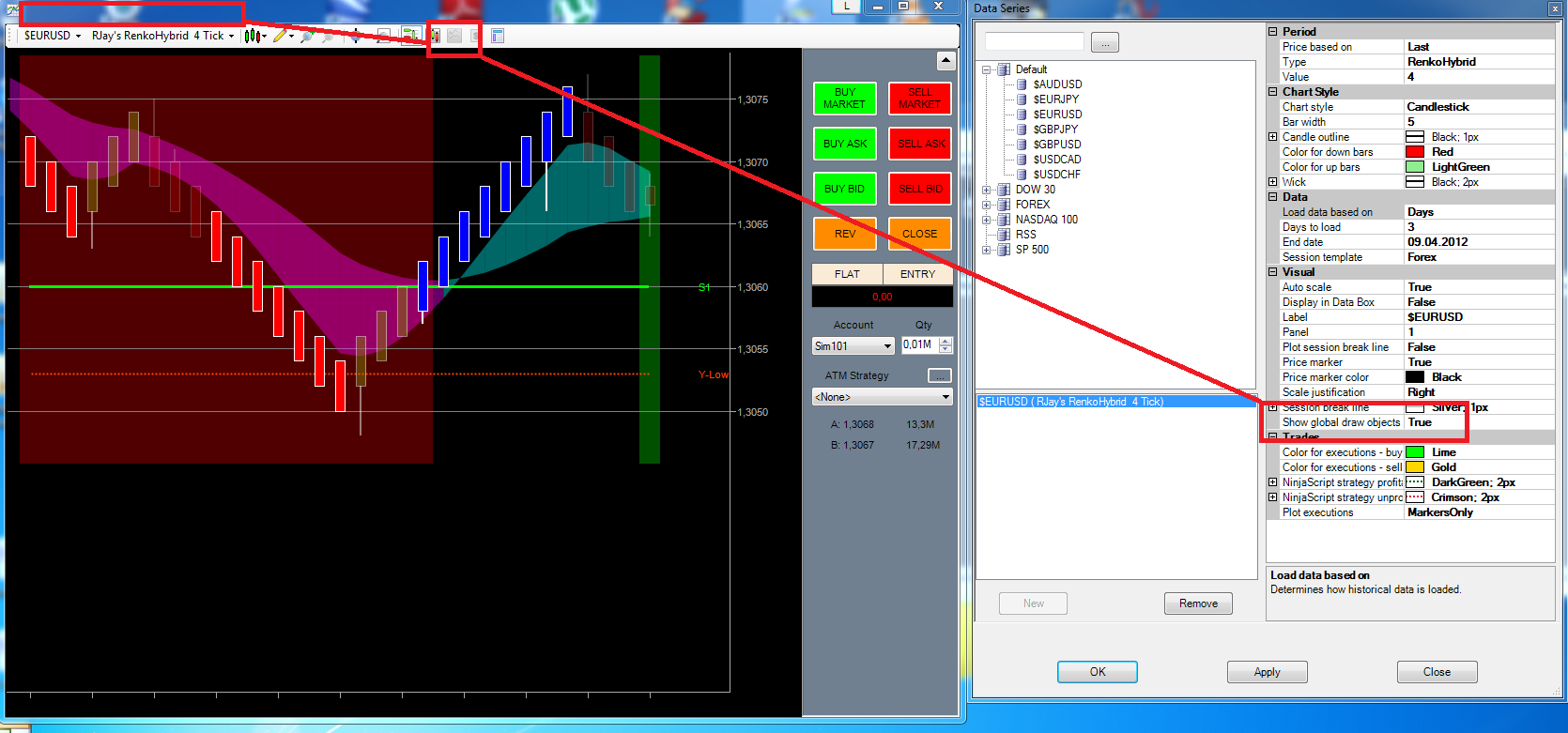Viewport: 1568px width, 733px height.
Task: Toggle the Price marker True value
Action: (x=1480, y=362)
